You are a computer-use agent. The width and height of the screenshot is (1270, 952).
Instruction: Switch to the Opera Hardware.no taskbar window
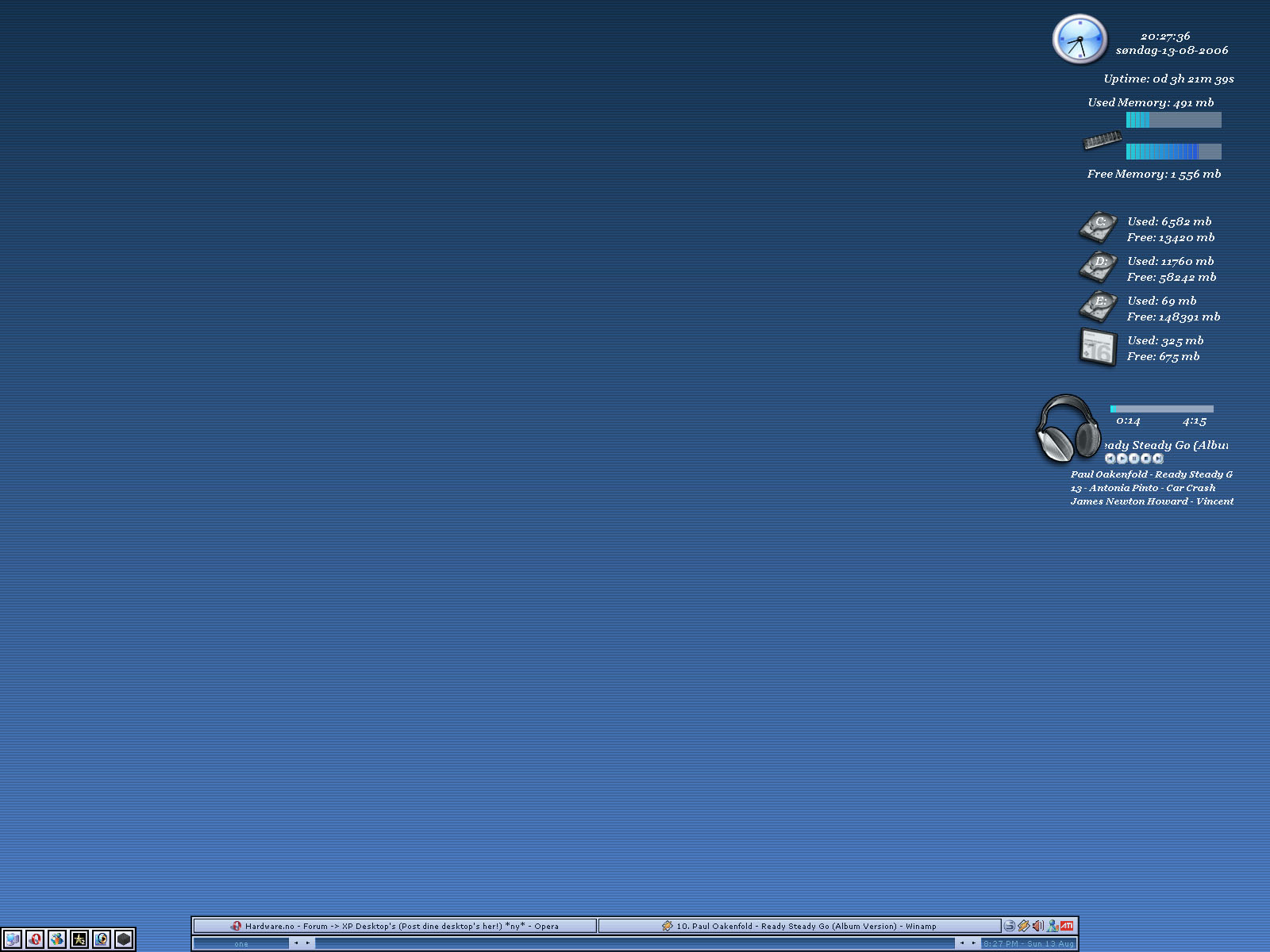(x=395, y=926)
